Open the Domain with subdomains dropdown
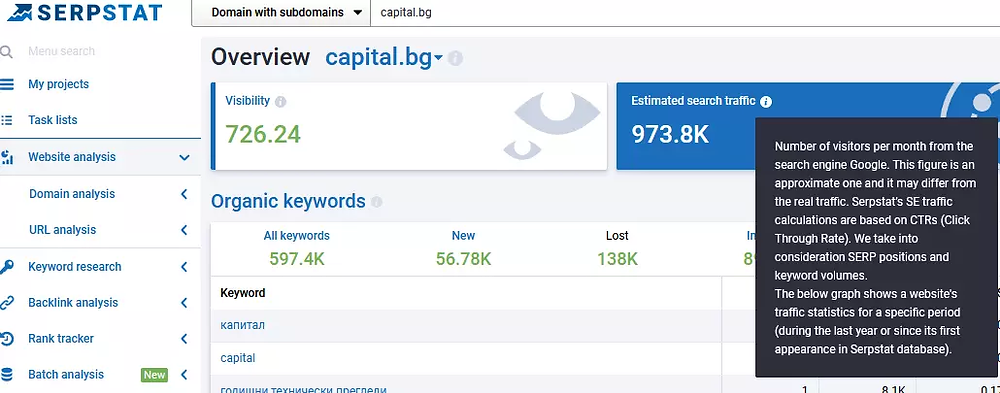Screen dimensions: 1000x393 coord(281,13)
